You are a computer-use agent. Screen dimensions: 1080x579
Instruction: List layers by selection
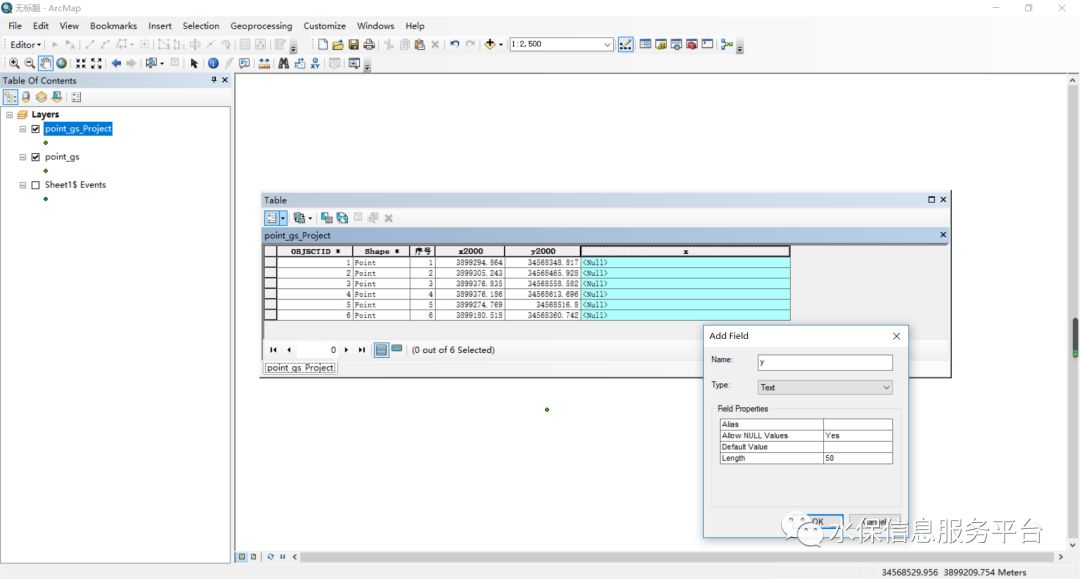pyautogui.click(x=57, y=97)
